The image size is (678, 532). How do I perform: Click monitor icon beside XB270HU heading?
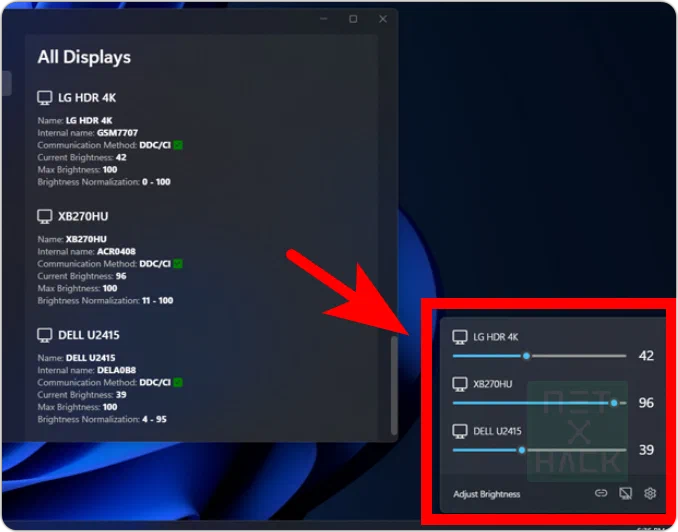point(45,216)
